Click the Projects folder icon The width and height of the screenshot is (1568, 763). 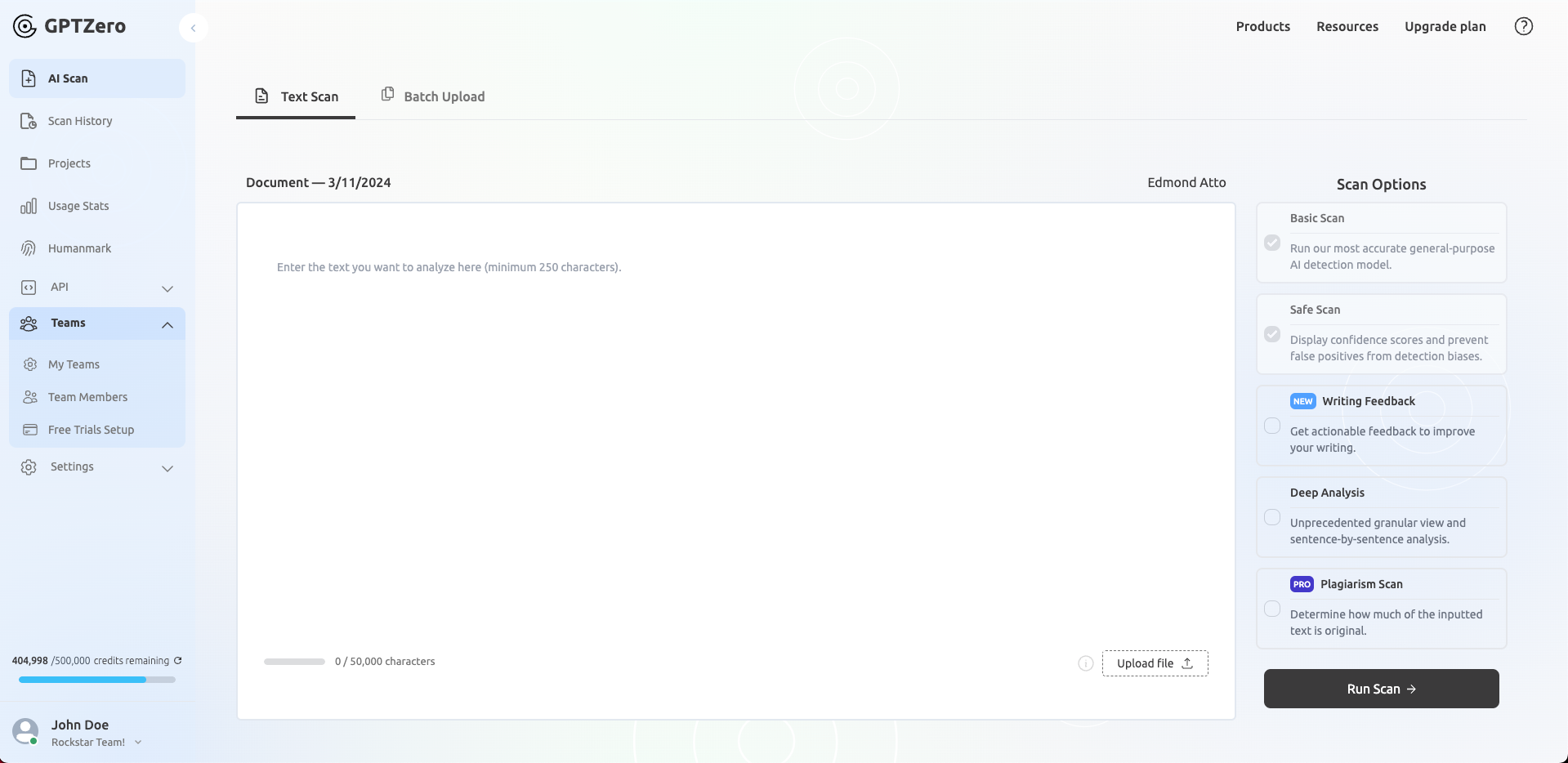click(x=29, y=163)
